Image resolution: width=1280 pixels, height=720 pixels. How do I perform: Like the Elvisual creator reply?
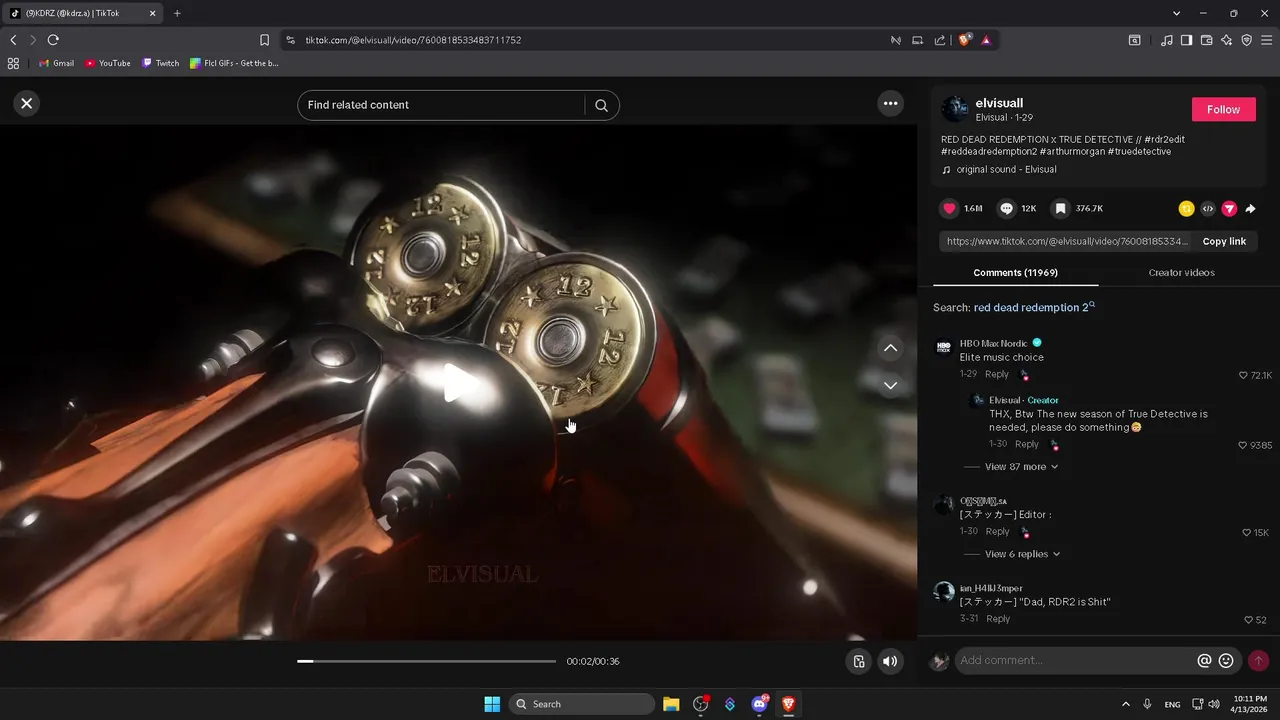point(1243,445)
